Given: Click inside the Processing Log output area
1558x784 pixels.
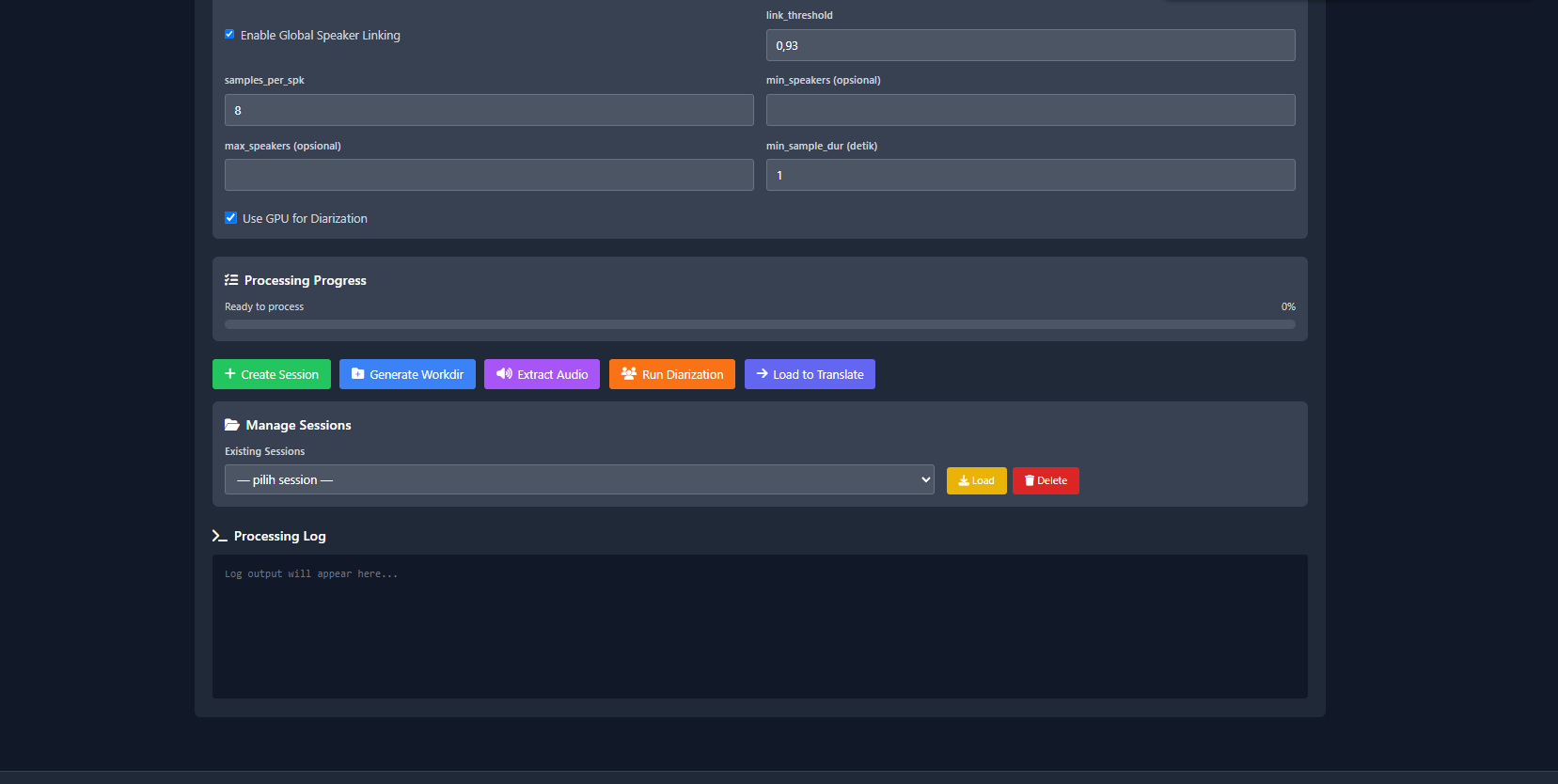Looking at the screenshot, I should click(x=760, y=626).
